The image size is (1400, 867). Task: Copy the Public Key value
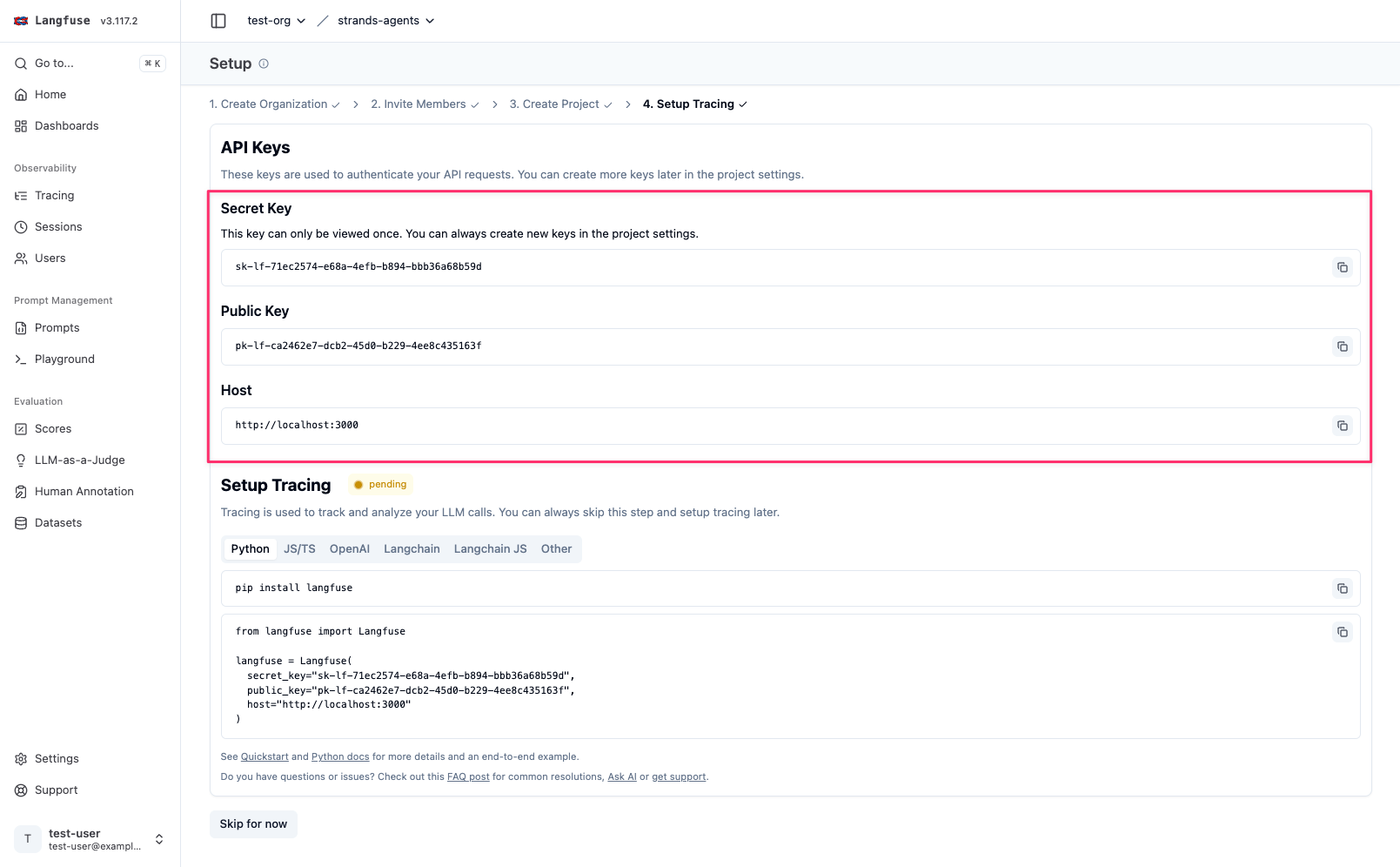click(1342, 346)
